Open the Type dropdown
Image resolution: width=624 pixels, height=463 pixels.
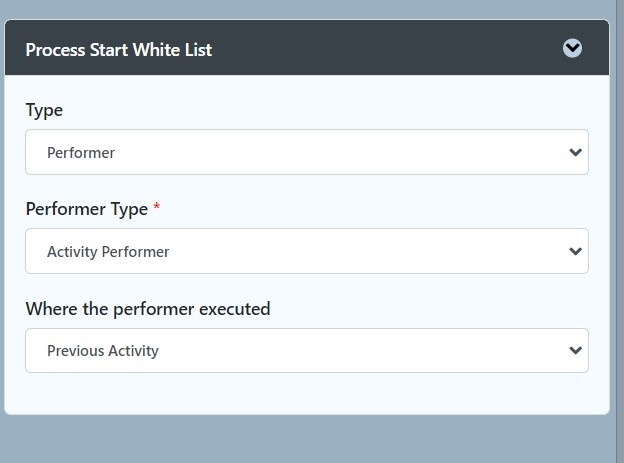pyautogui.click(x=307, y=152)
